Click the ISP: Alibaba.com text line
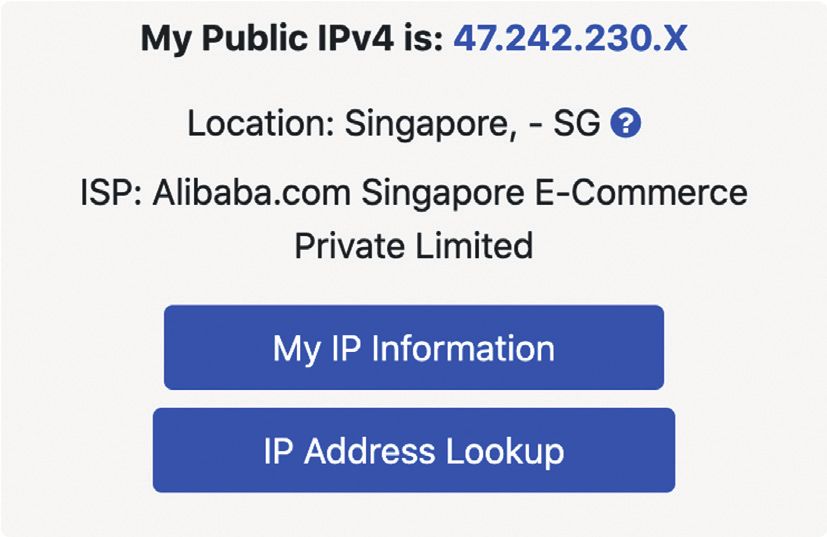The width and height of the screenshot is (827, 537). [x=414, y=193]
